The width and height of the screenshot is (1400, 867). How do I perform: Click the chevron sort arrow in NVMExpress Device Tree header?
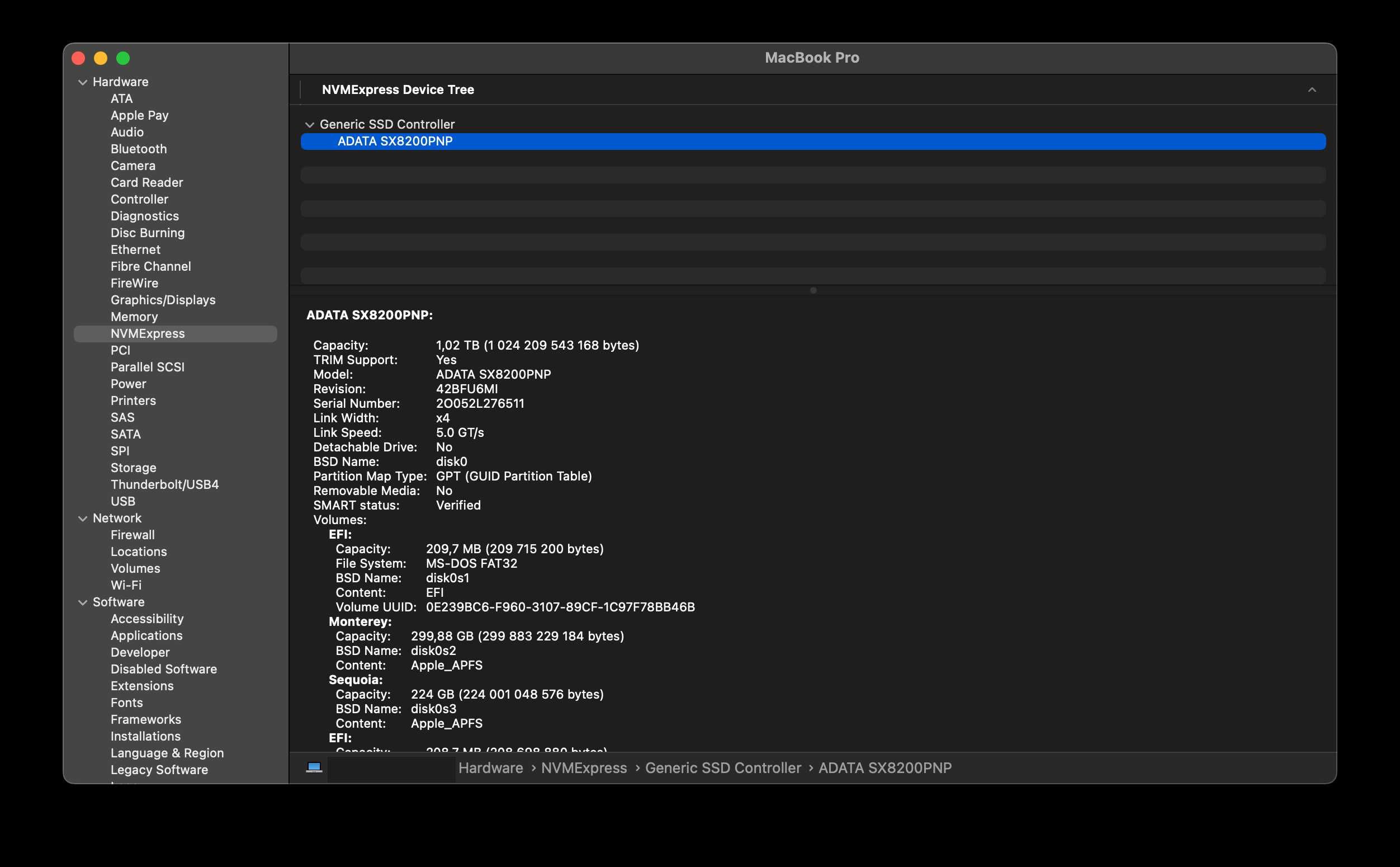[x=1312, y=89]
